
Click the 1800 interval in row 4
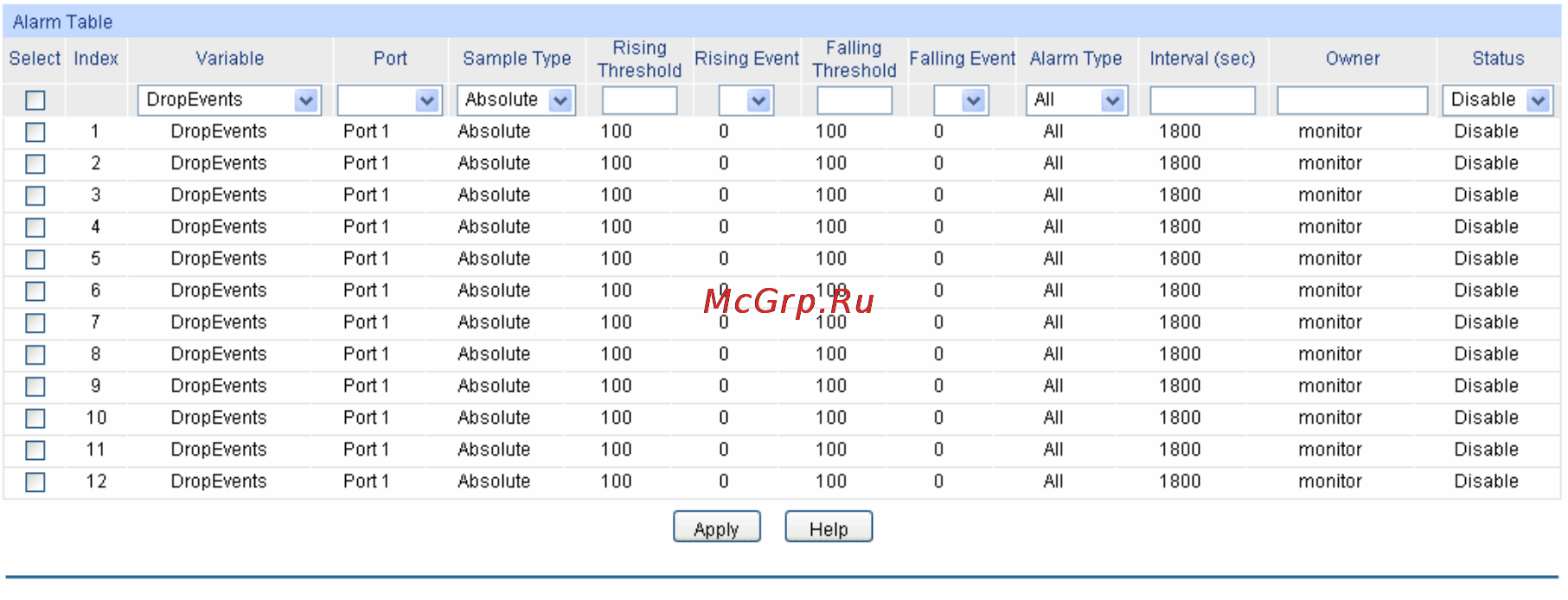point(1180,227)
